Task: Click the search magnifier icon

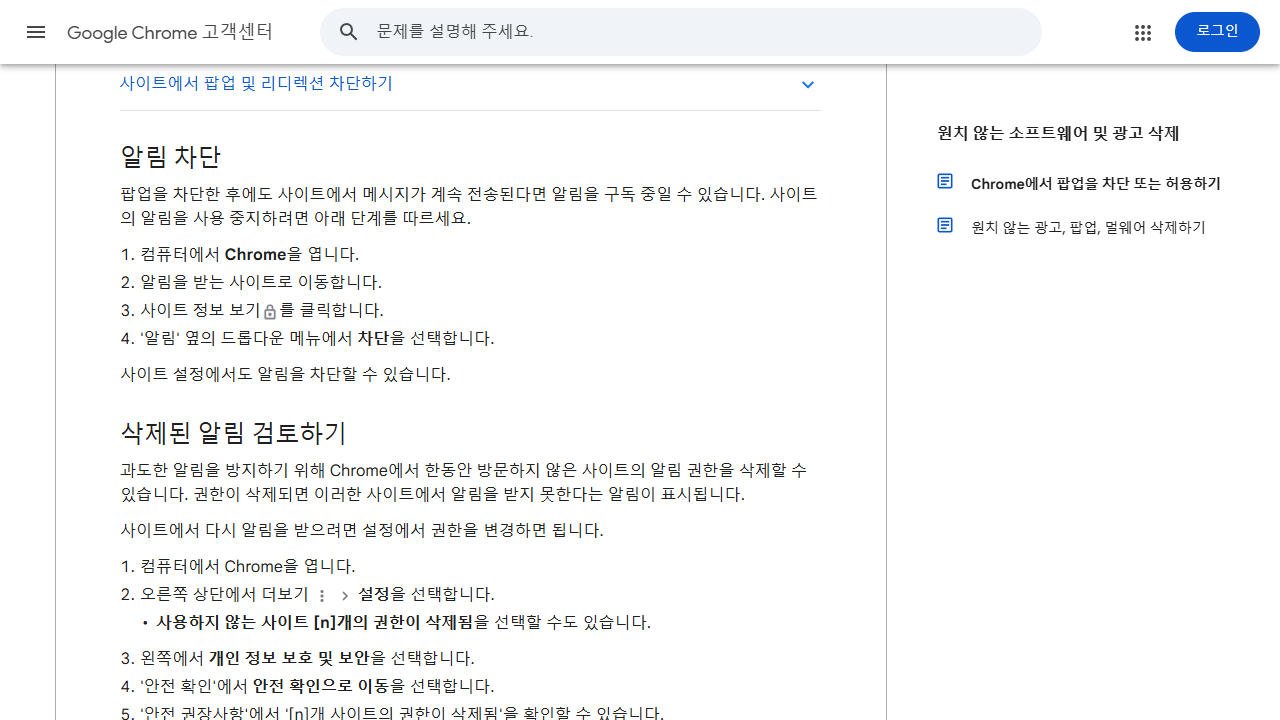Action: pos(348,32)
